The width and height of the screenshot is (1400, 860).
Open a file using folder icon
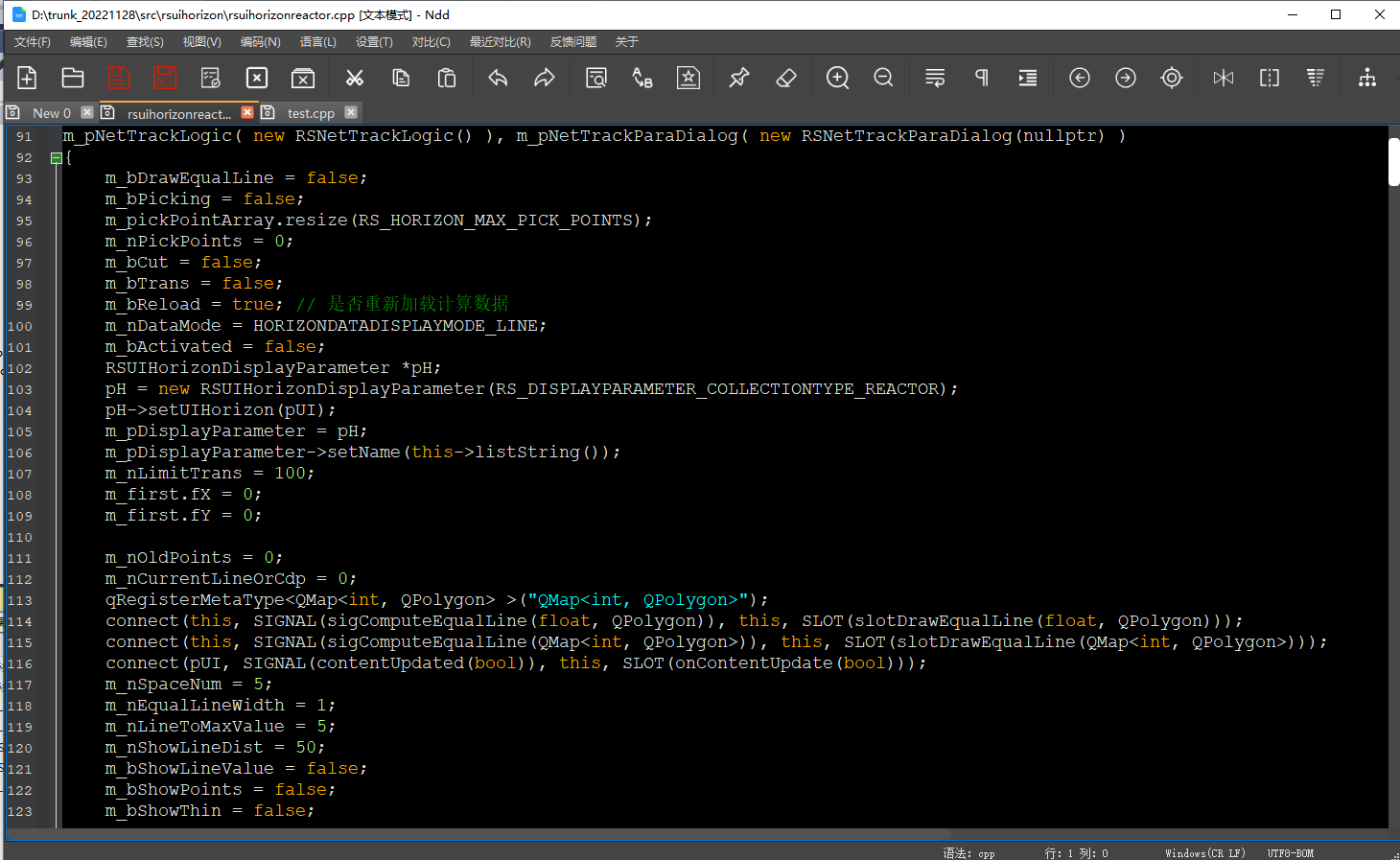73,78
